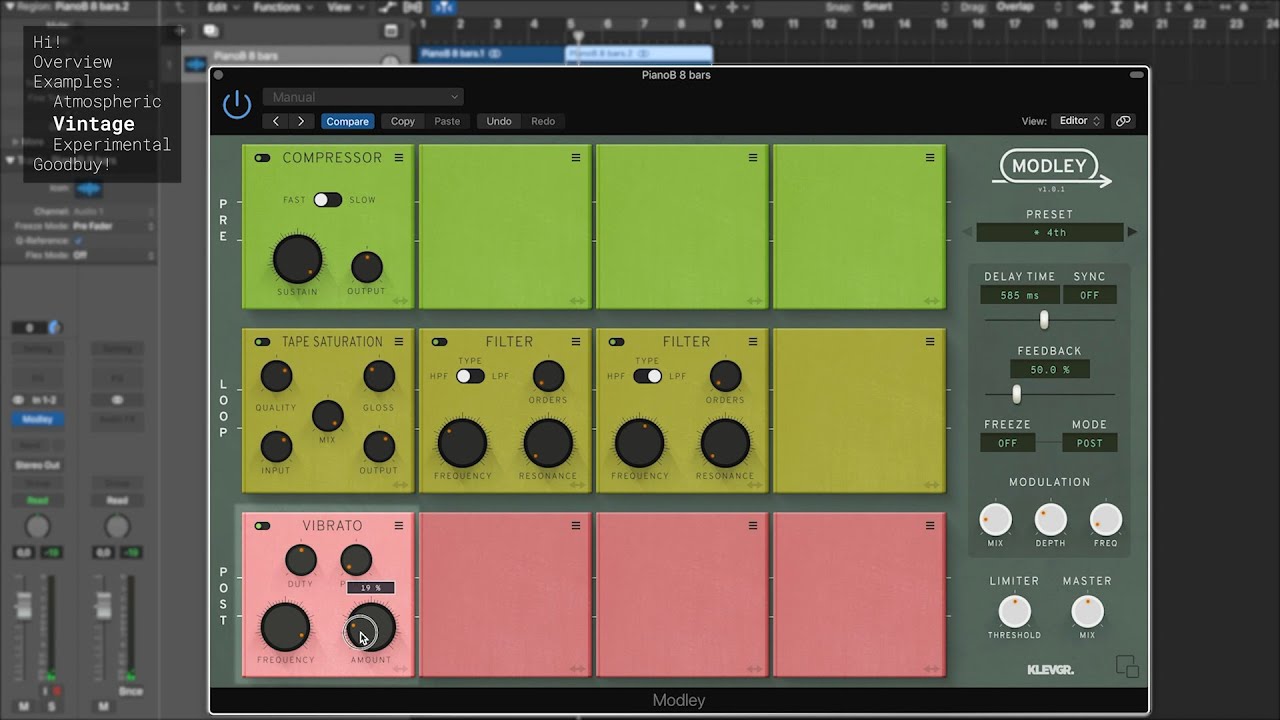1280x720 pixels.
Task: Toggle the Q-Reference checkbox in Logic inspector
Action: click(78, 241)
